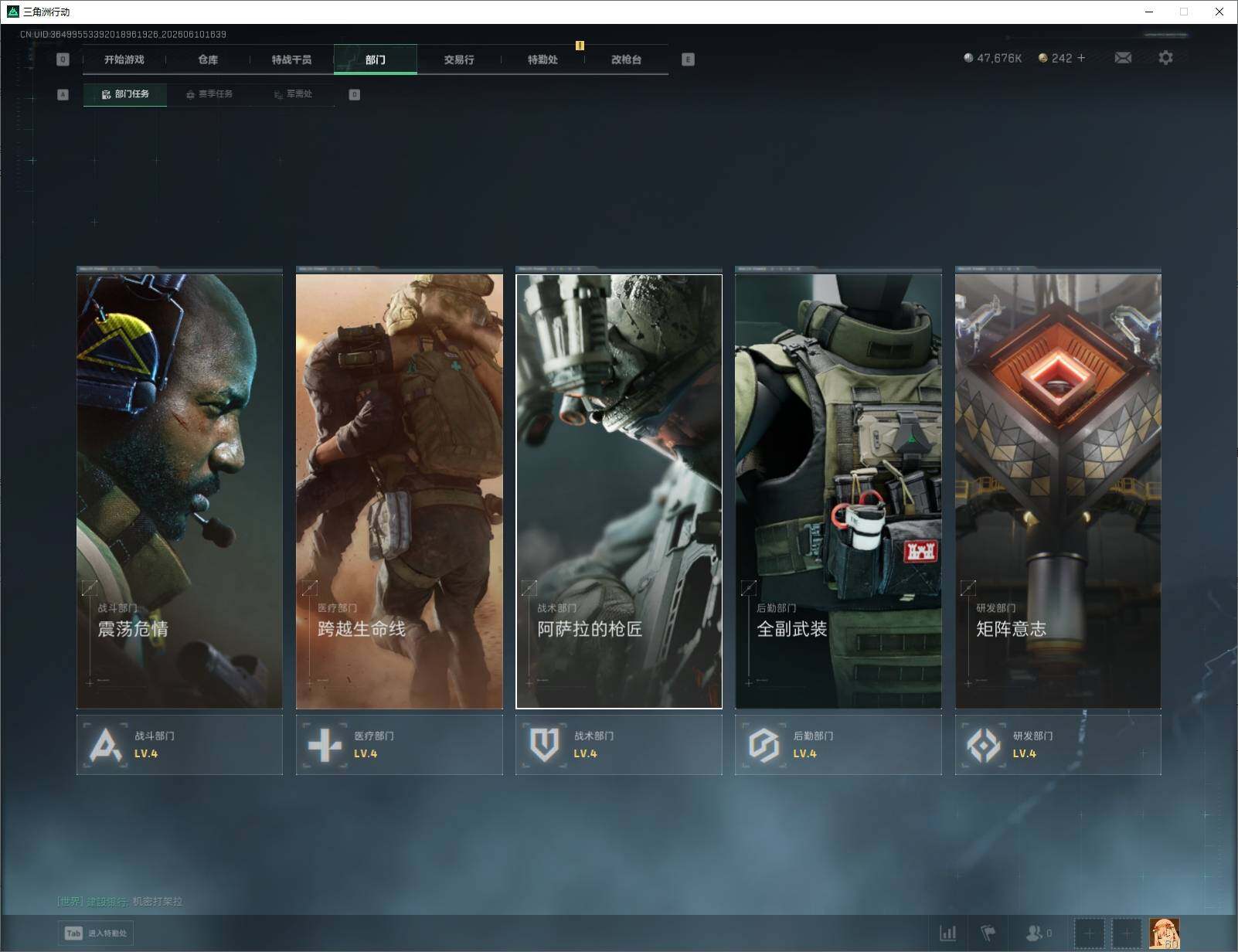1238x952 pixels.
Task: Open the settings gear icon
Action: (x=1165, y=58)
